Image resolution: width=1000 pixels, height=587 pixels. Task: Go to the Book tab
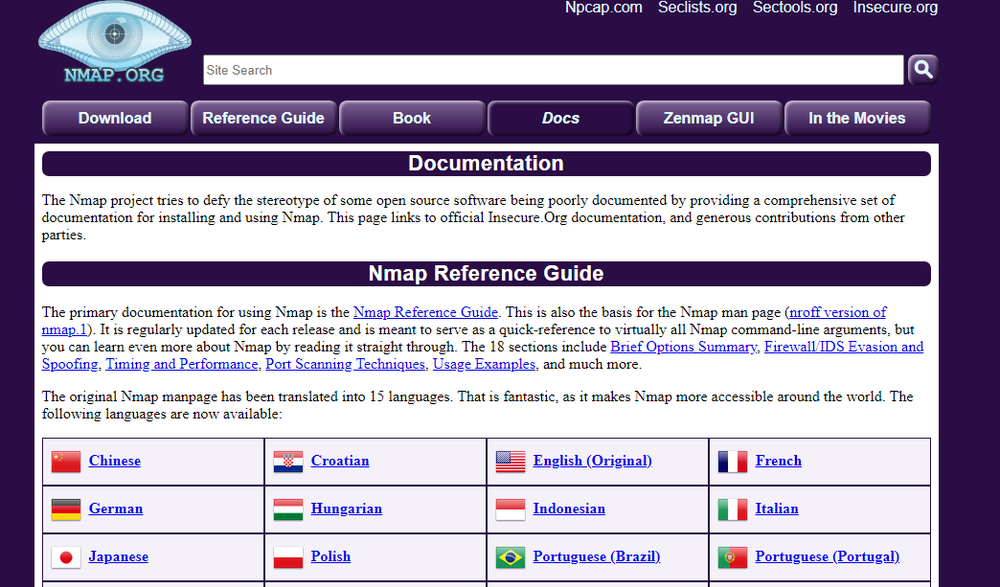tap(412, 118)
